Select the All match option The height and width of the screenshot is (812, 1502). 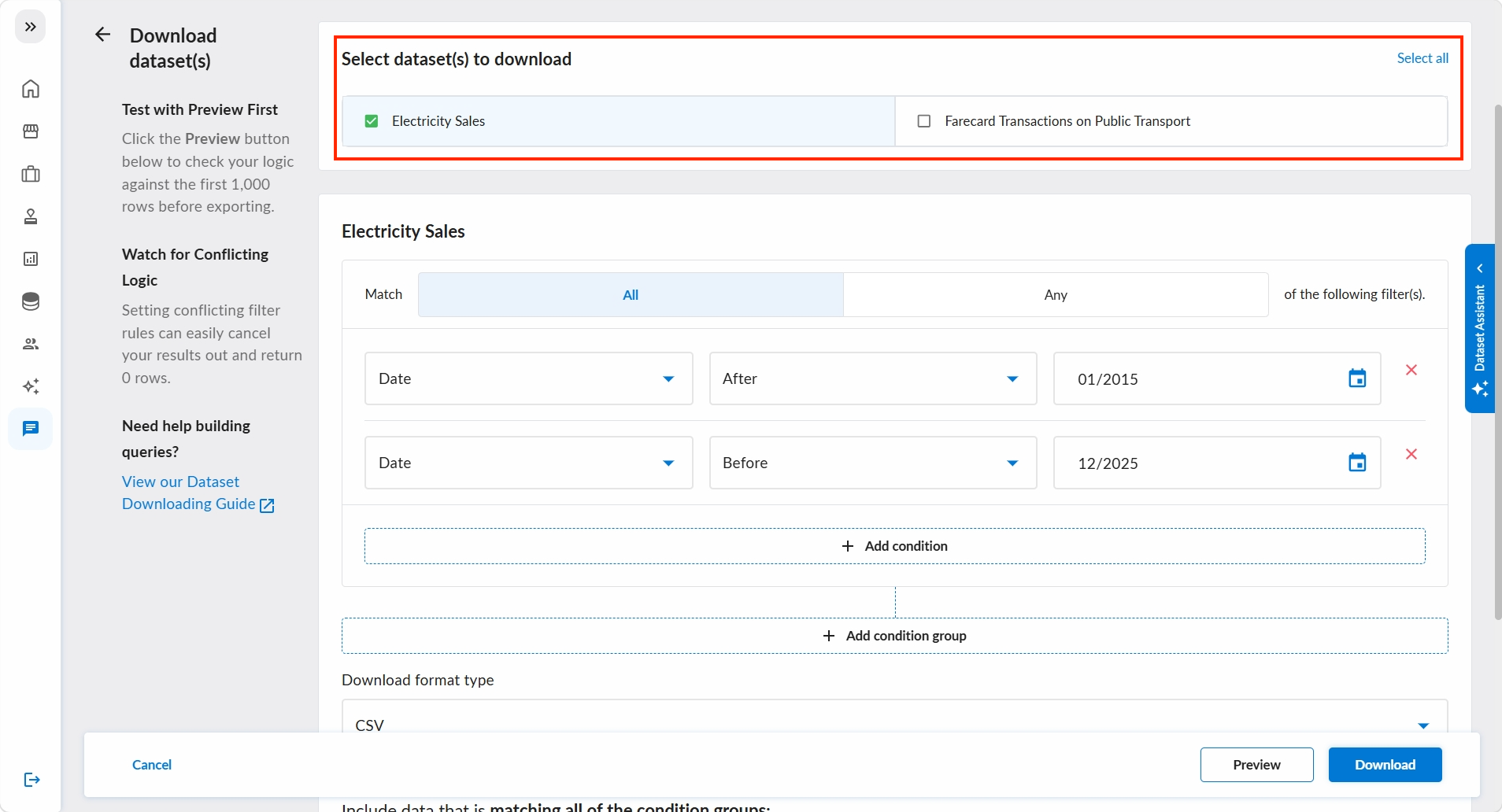(631, 294)
